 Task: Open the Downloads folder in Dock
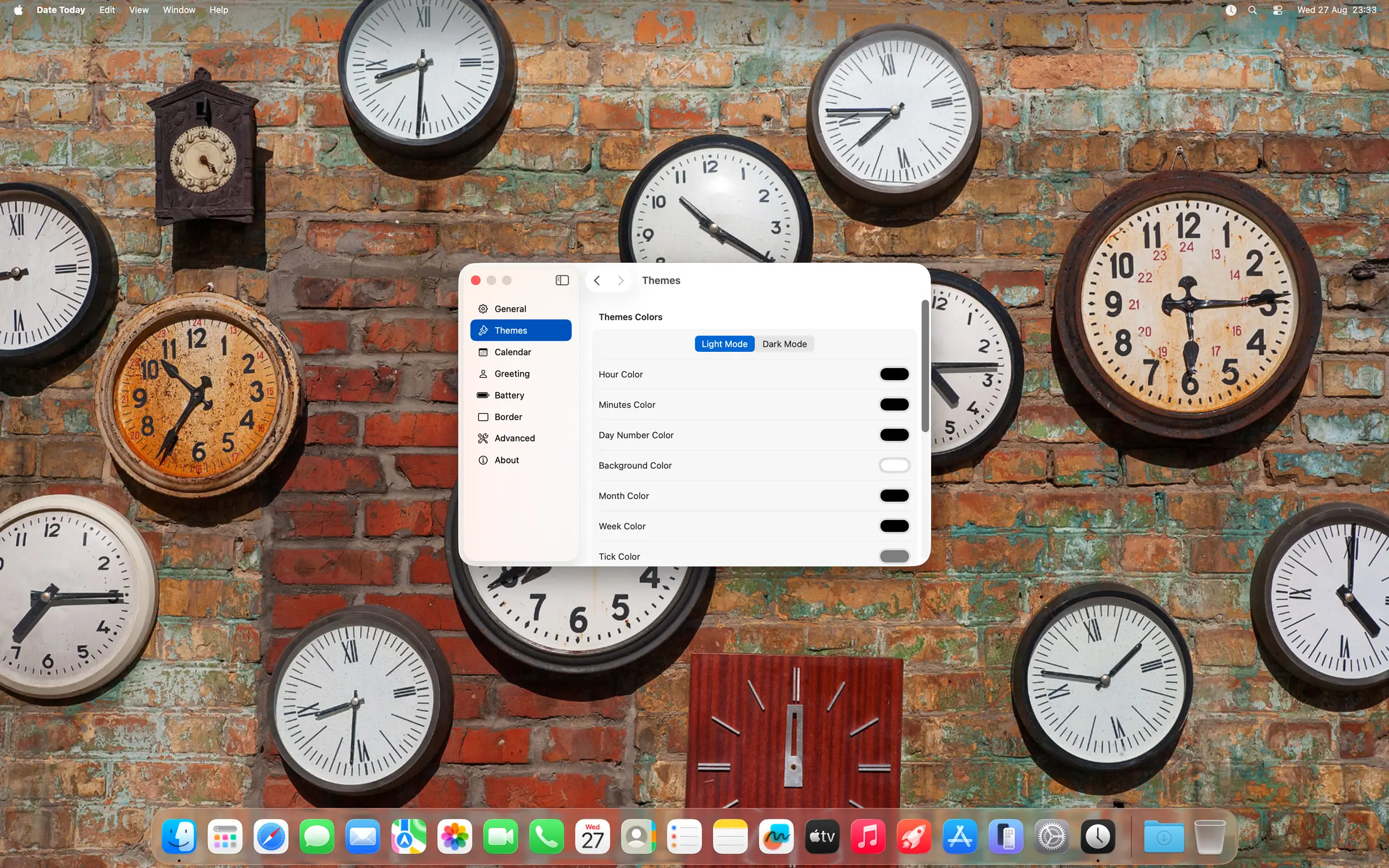1164,836
